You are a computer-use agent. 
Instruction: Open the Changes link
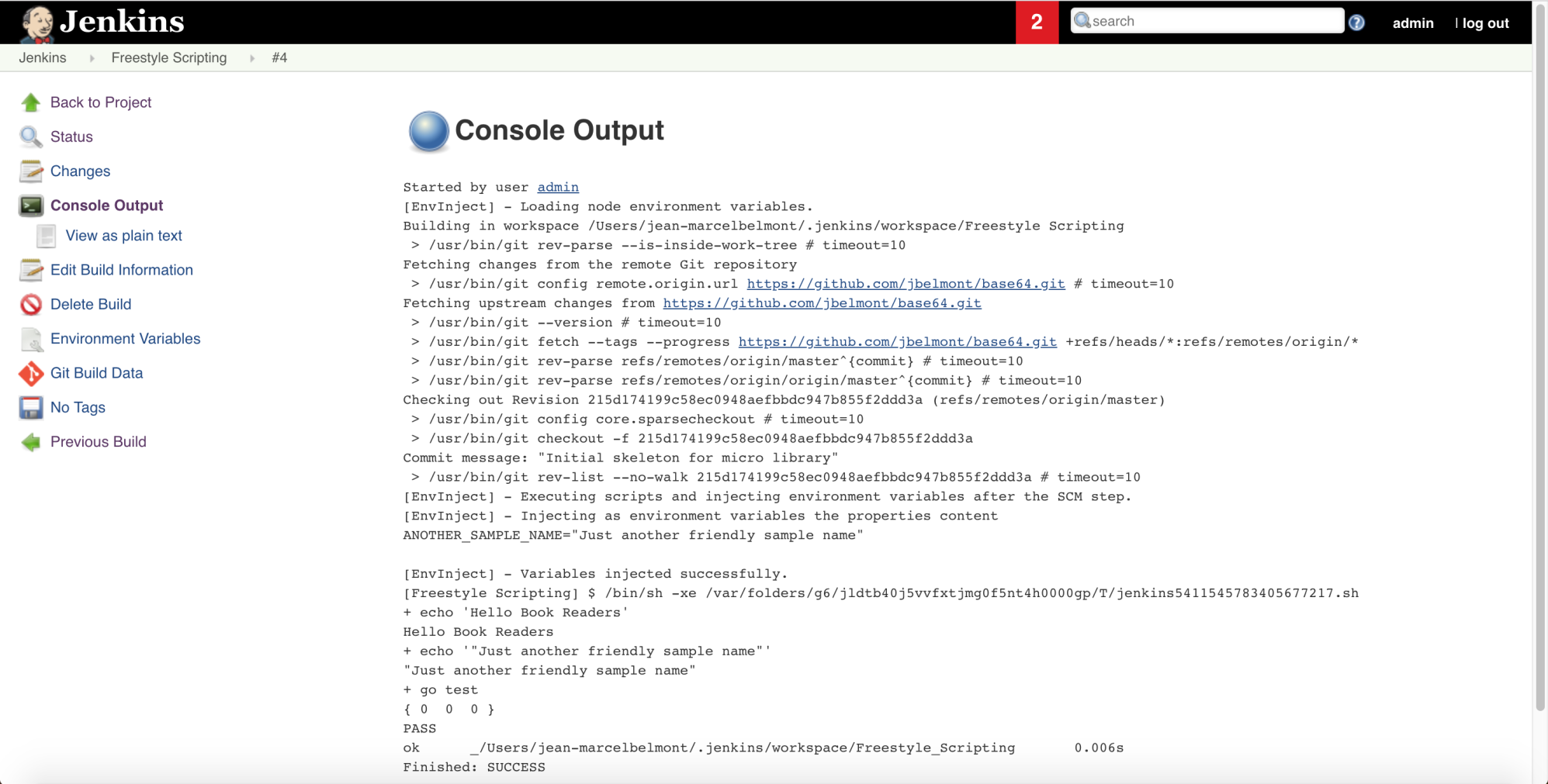tap(80, 171)
